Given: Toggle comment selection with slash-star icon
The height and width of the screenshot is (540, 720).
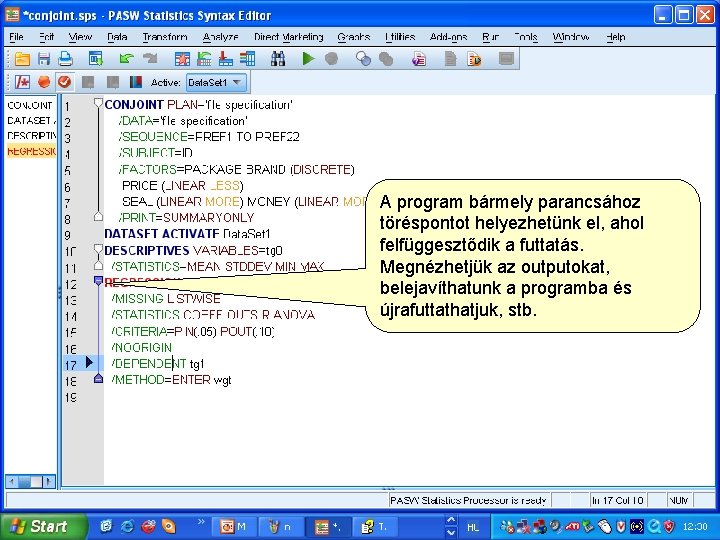Looking at the screenshot, I should (22, 82).
